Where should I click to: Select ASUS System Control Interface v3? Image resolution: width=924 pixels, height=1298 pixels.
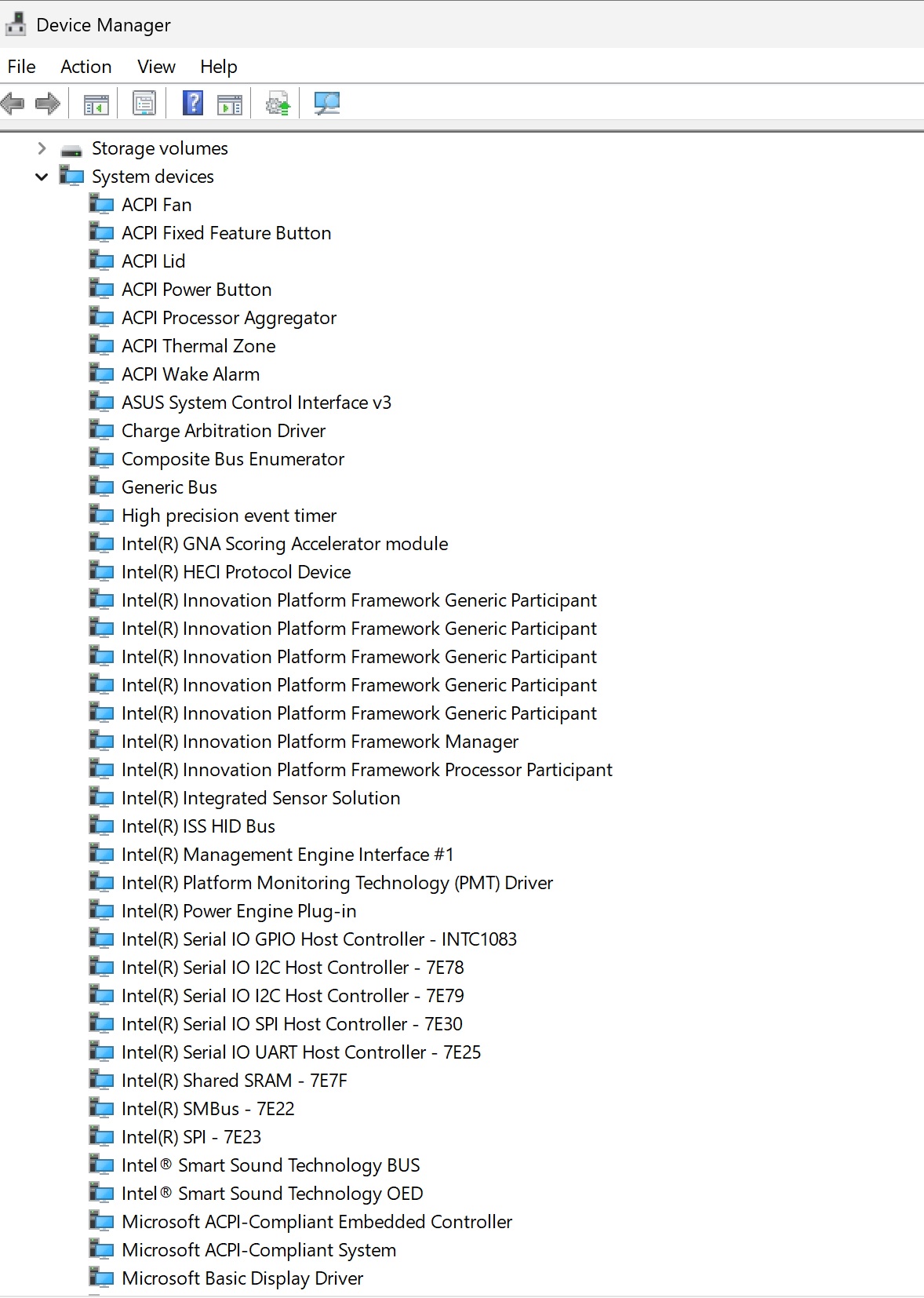[256, 403]
